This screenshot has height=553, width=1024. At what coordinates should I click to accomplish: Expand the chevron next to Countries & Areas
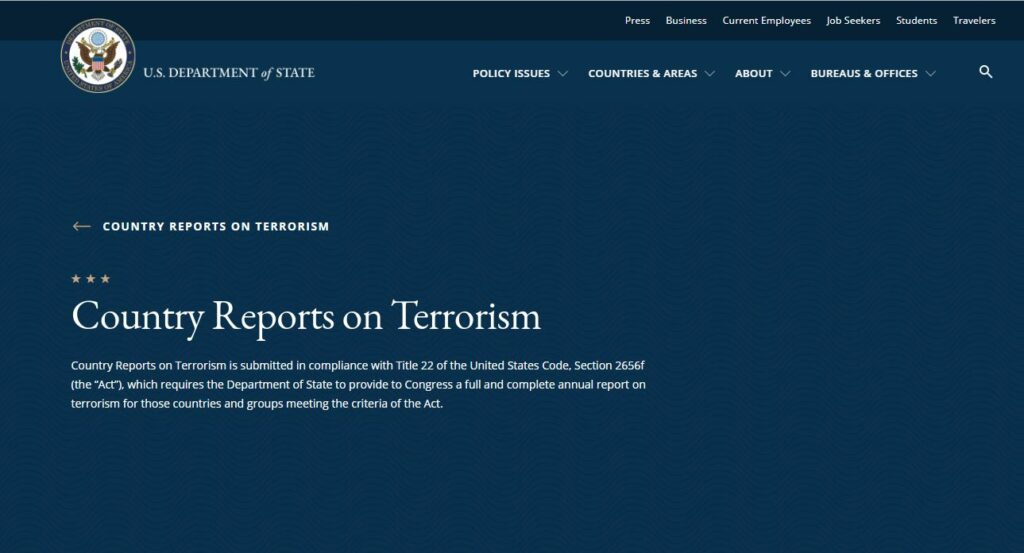[x=710, y=73]
